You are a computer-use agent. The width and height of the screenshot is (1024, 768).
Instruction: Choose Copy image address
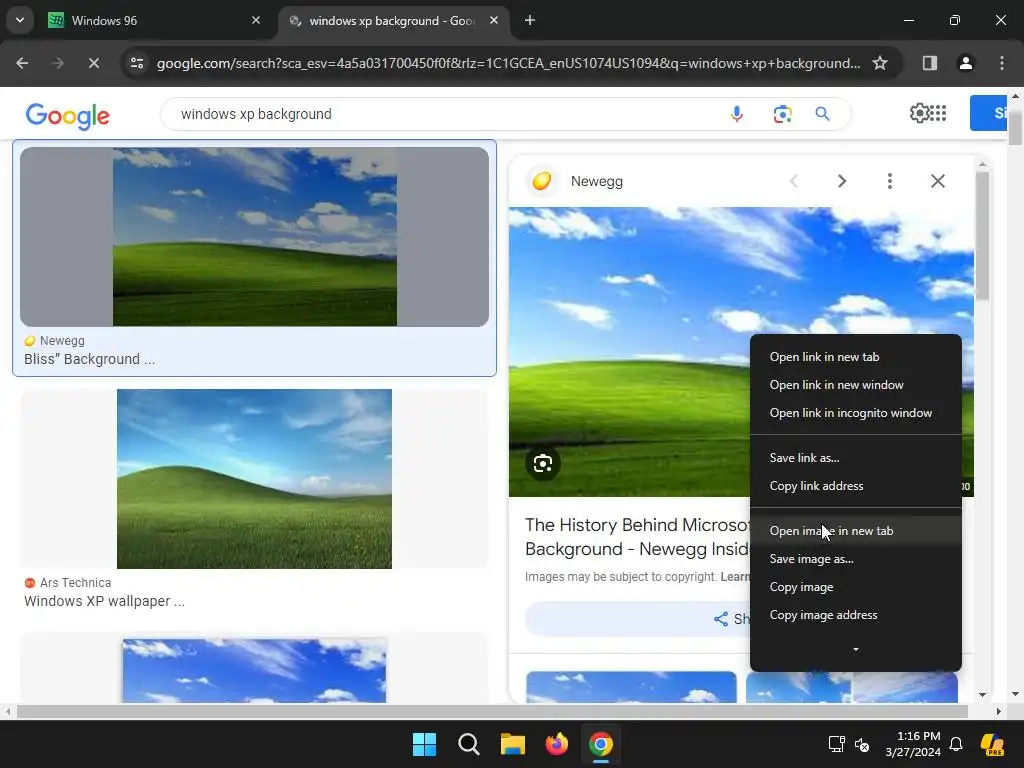click(x=856, y=615)
